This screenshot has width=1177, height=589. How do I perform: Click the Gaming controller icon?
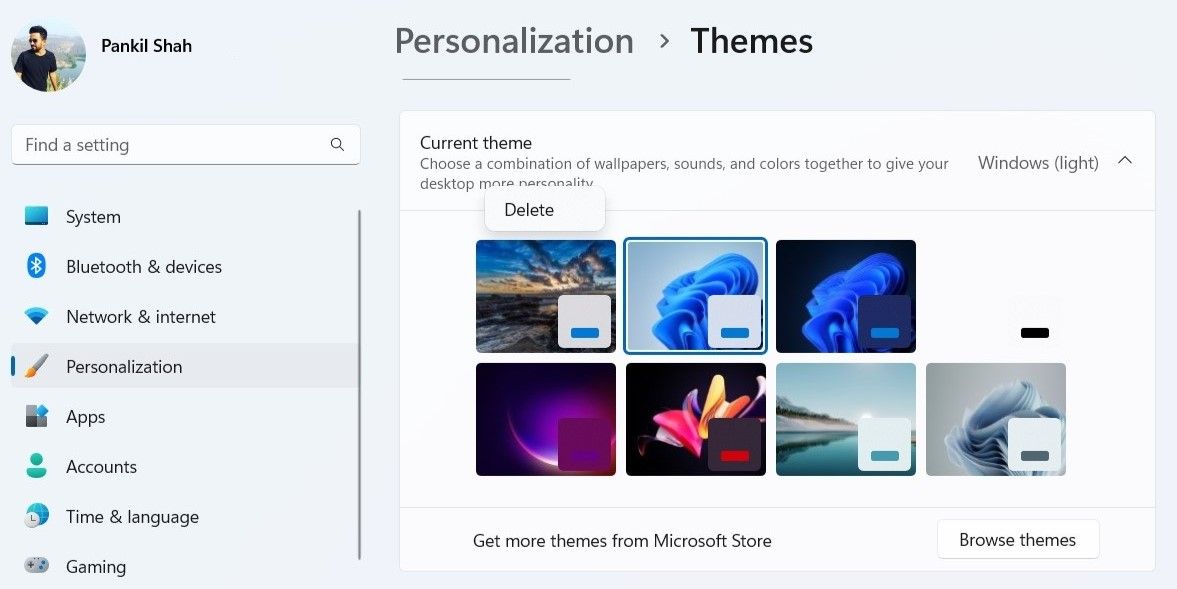pyautogui.click(x=36, y=566)
